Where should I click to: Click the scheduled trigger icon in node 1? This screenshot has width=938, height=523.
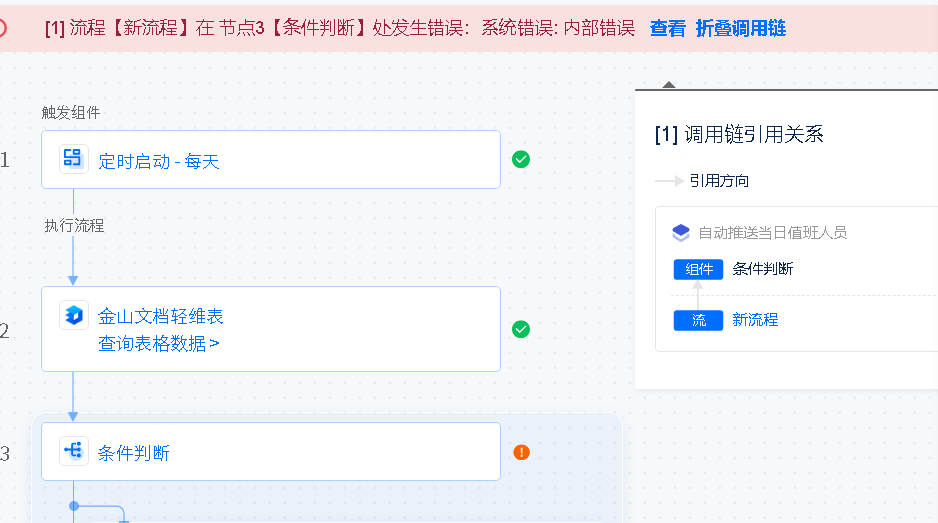click(x=74, y=159)
